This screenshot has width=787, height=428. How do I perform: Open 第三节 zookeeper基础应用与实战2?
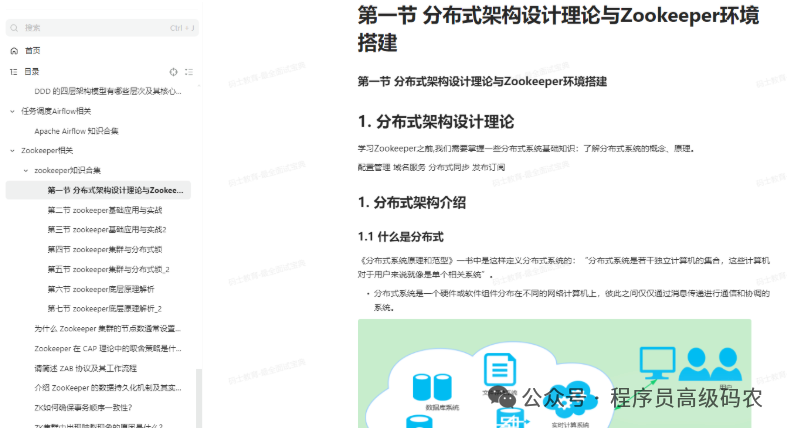click(x=106, y=230)
